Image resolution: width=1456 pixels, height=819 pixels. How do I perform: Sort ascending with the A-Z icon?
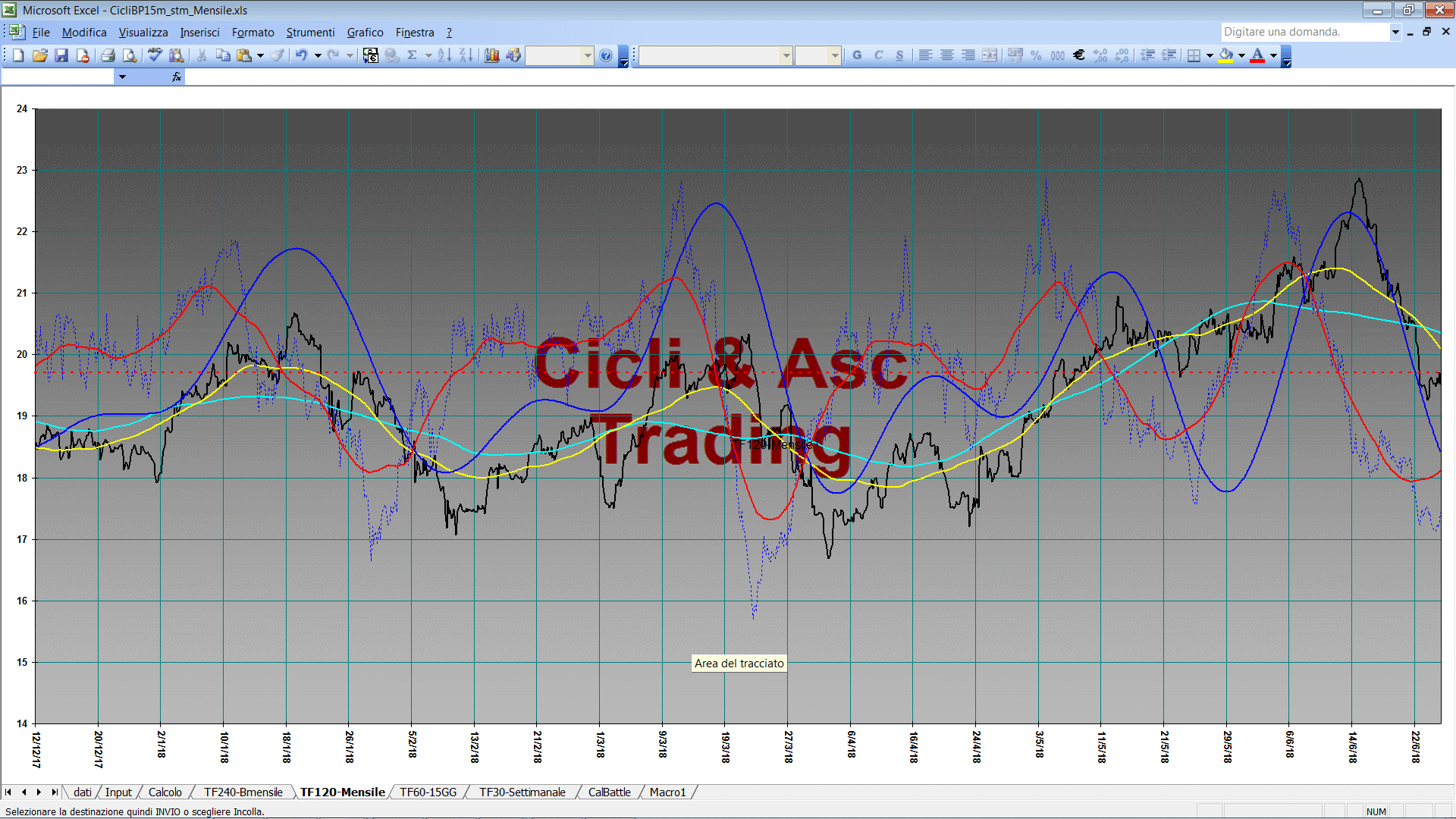(444, 55)
